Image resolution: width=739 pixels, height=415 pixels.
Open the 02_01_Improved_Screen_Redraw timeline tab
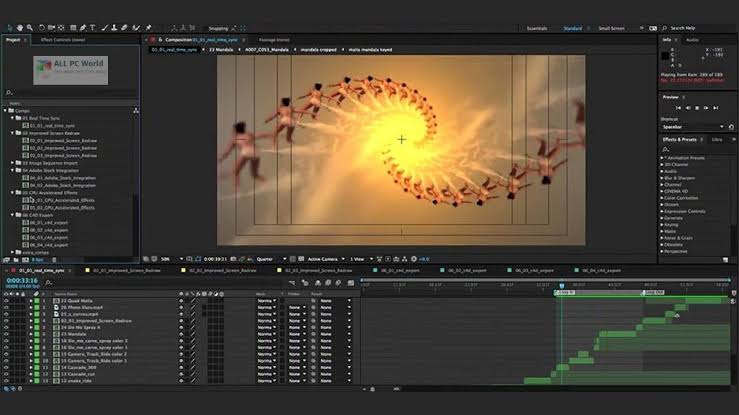point(126,271)
